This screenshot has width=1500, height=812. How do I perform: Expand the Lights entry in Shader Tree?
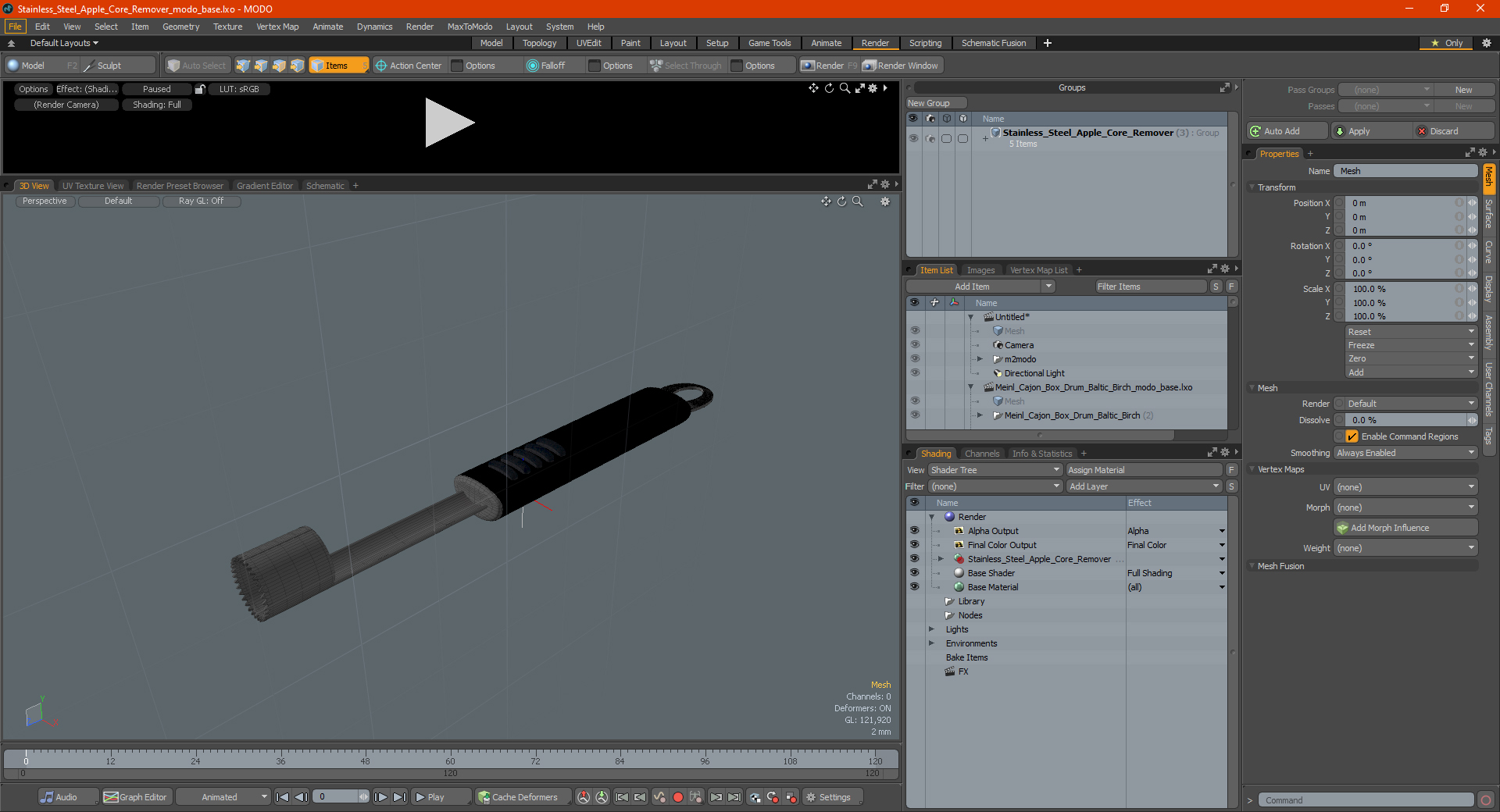pyautogui.click(x=931, y=629)
